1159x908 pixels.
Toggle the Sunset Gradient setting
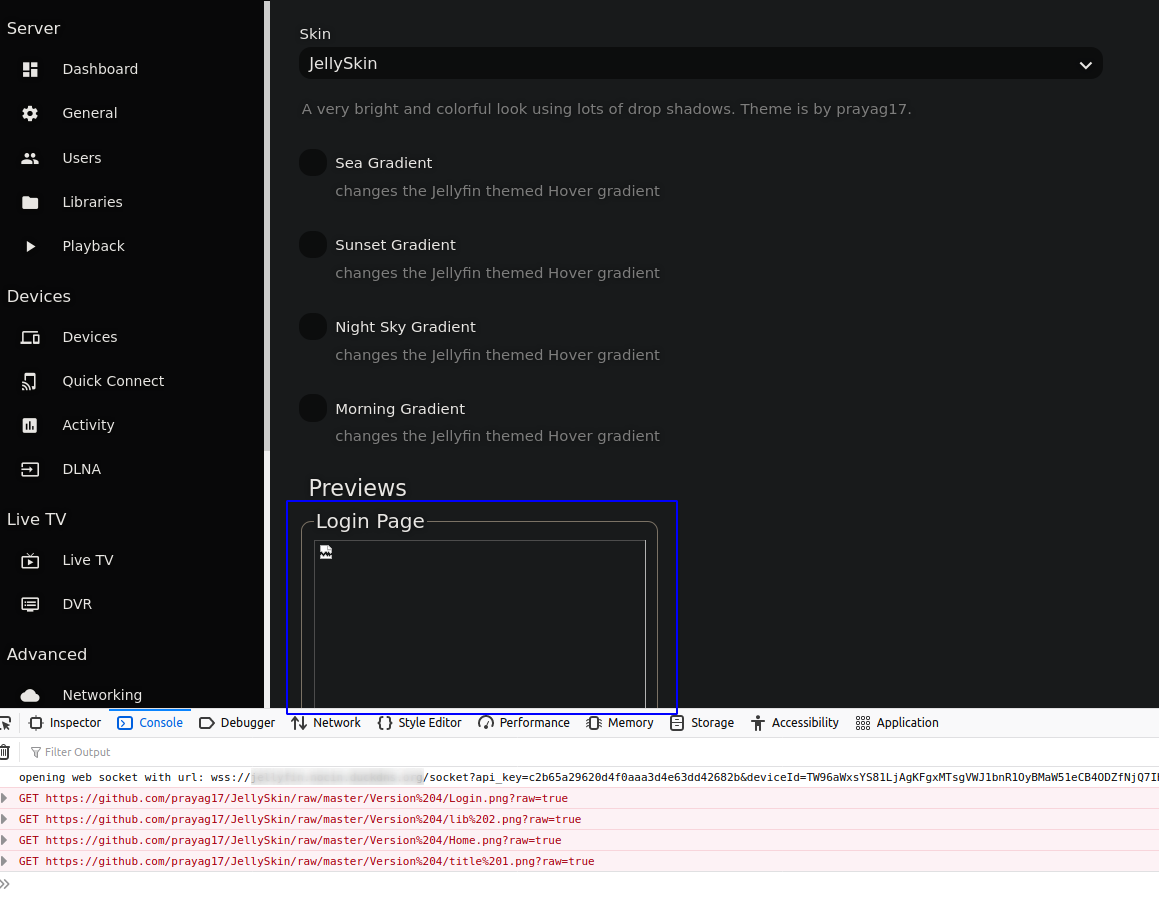[312, 244]
